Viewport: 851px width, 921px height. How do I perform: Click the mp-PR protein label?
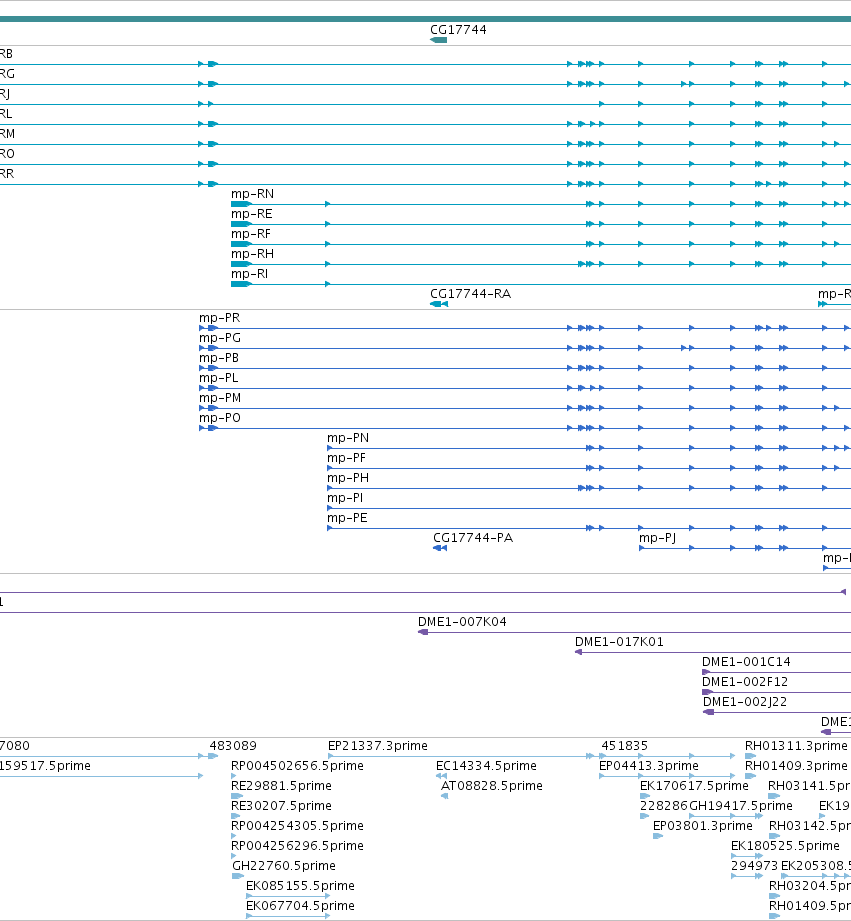(x=220, y=318)
